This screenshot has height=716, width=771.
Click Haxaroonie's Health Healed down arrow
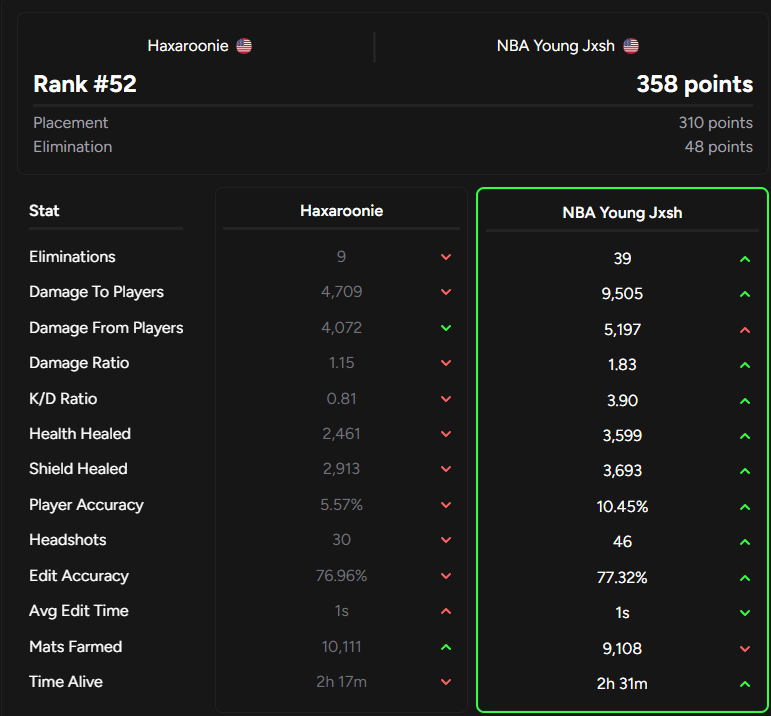click(x=446, y=434)
